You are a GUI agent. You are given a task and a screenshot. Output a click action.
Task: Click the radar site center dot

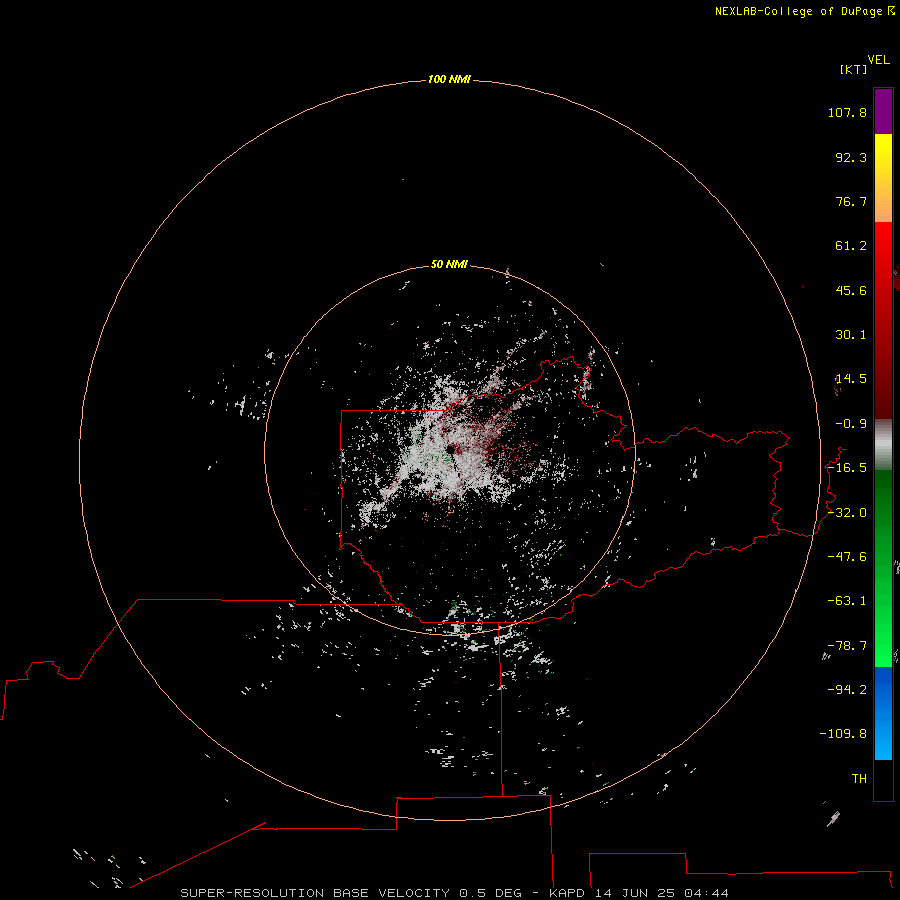point(451,449)
